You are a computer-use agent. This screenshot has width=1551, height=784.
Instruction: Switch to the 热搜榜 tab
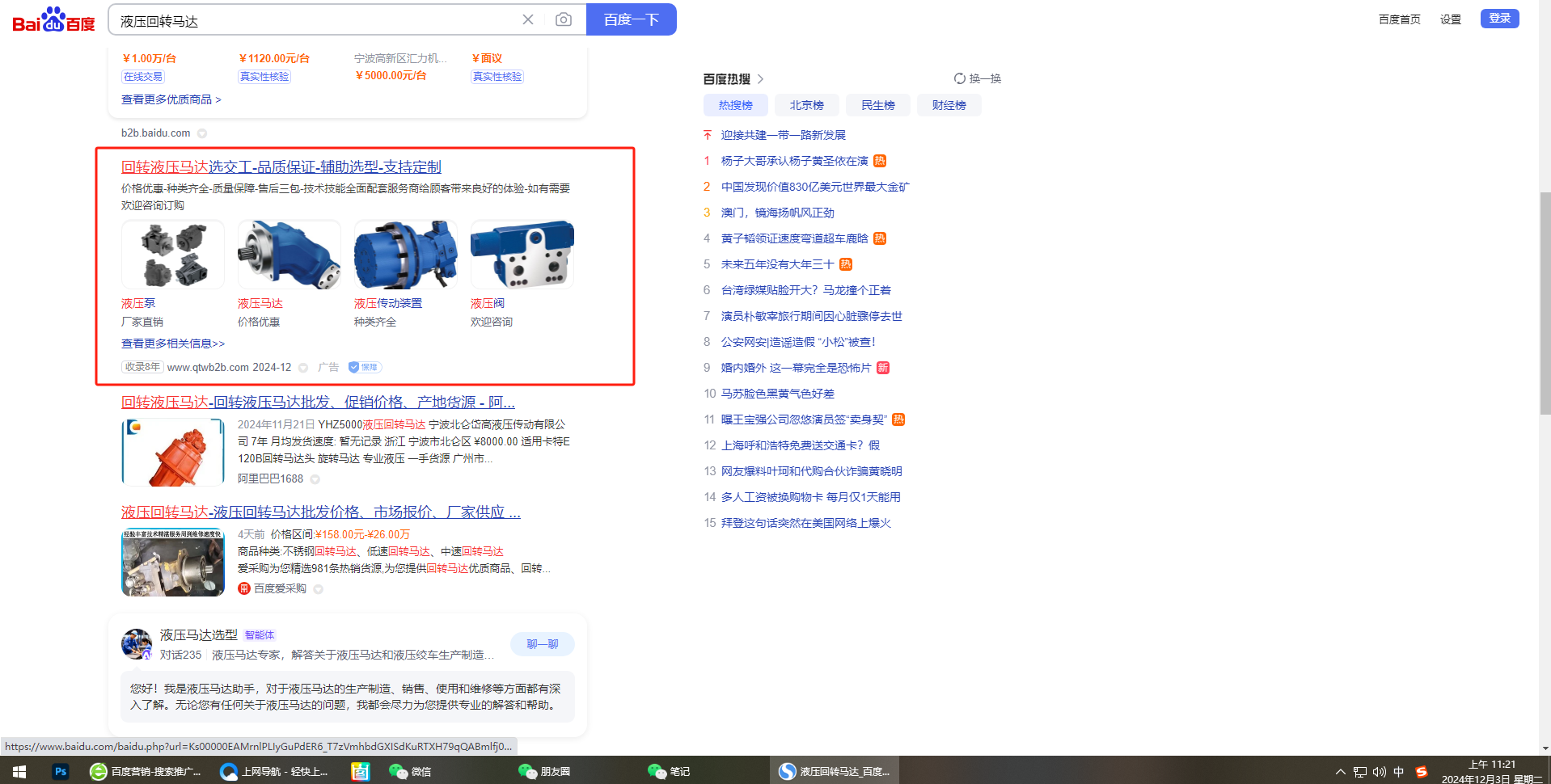pos(736,105)
